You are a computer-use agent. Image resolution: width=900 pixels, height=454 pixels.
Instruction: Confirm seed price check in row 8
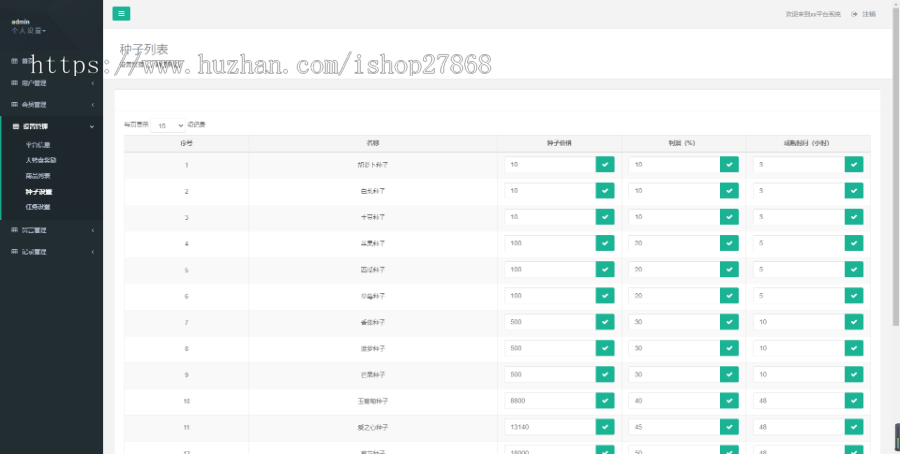click(x=605, y=348)
